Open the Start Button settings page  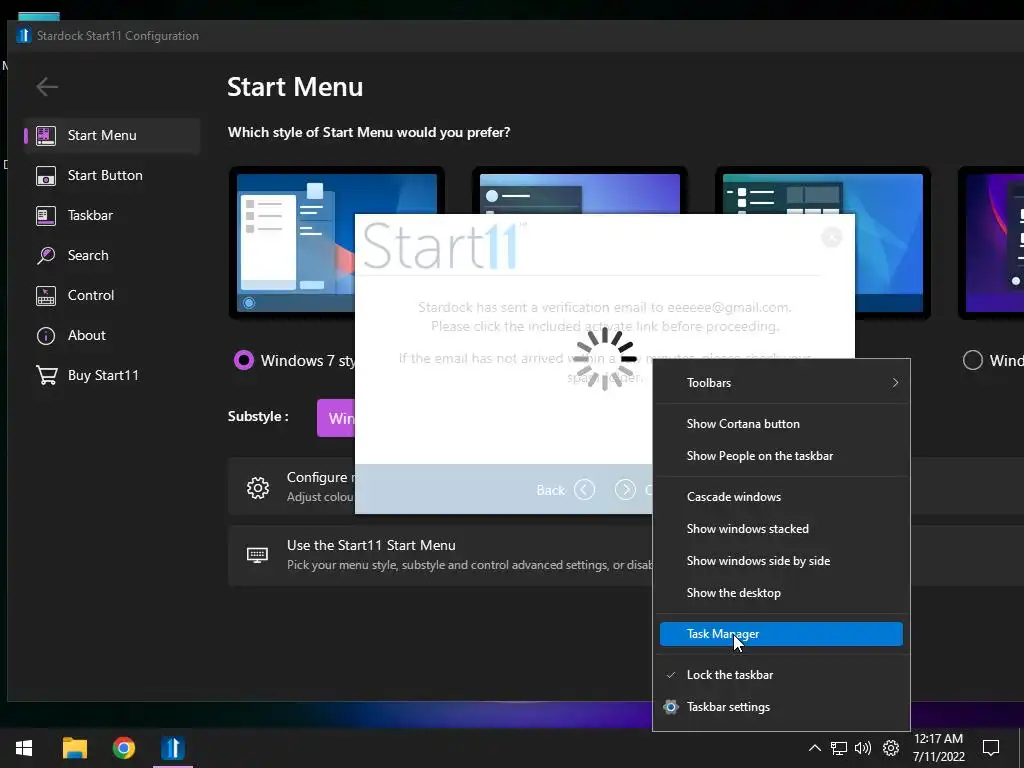[x=112, y=175]
